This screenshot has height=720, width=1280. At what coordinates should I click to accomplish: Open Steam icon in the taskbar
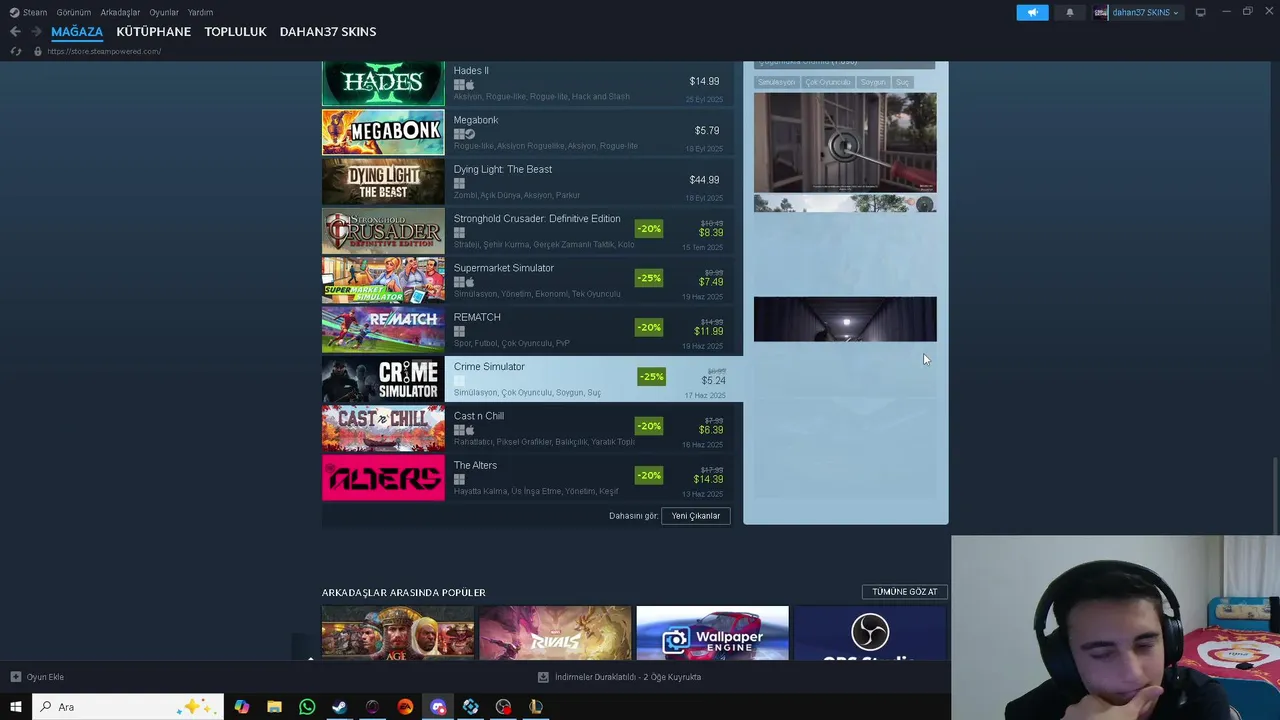[x=340, y=707]
